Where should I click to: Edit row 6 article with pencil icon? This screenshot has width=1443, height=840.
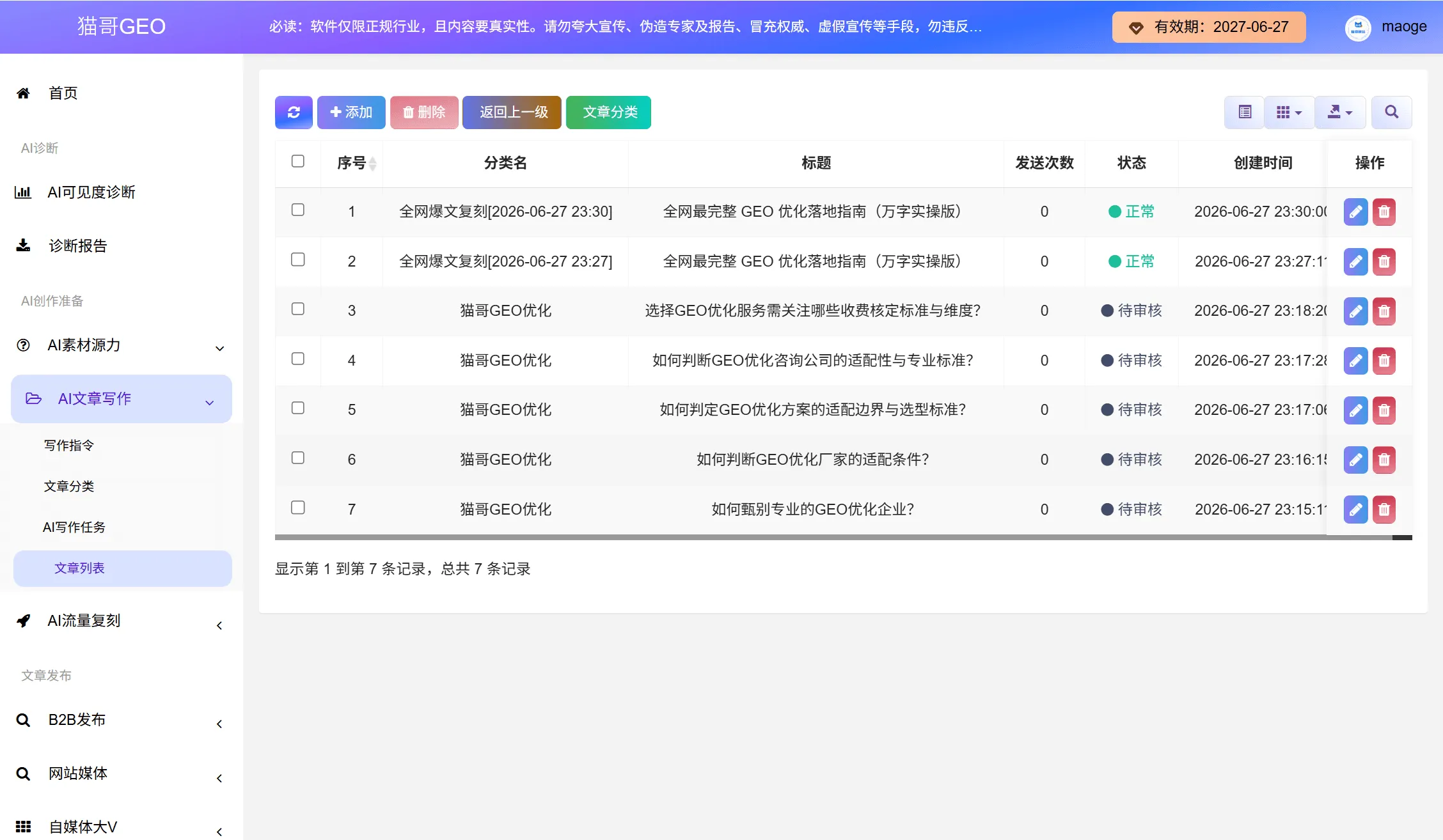click(1355, 460)
